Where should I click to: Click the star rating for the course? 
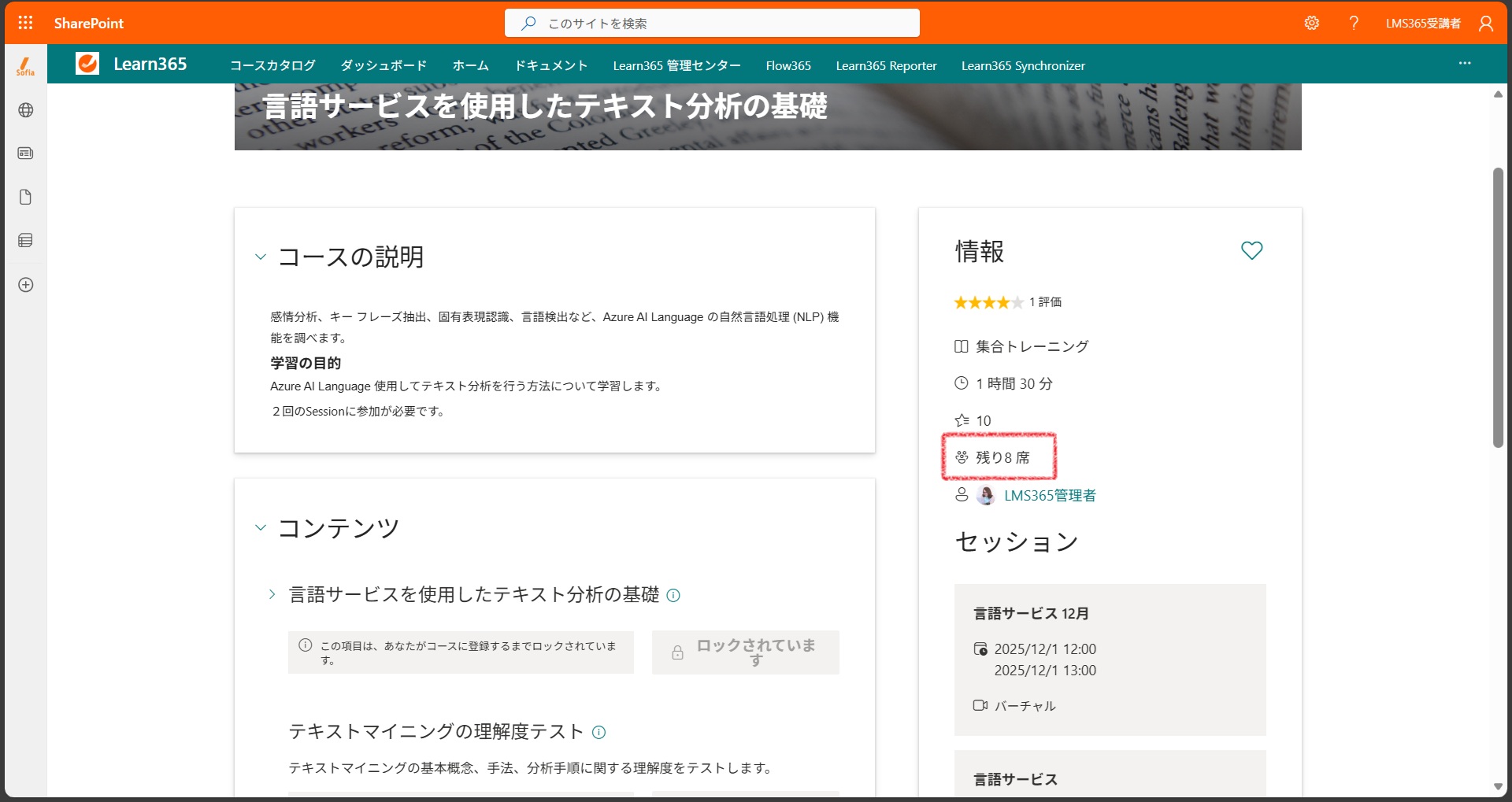click(988, 302)
